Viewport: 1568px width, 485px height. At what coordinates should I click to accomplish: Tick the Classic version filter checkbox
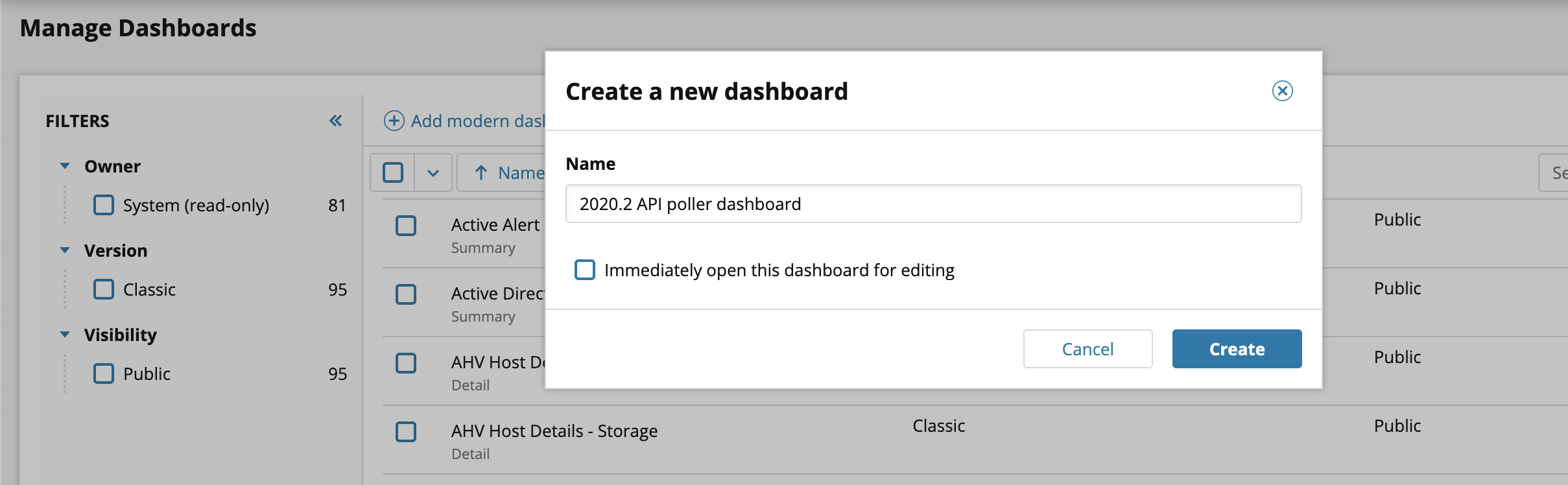coord(104,289)
